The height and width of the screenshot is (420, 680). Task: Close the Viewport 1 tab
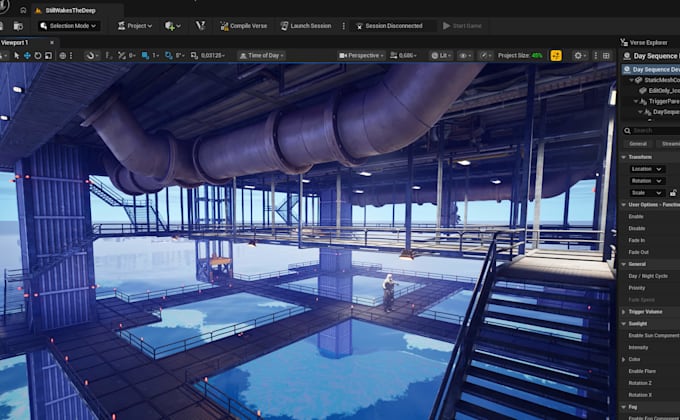[52, 43]
